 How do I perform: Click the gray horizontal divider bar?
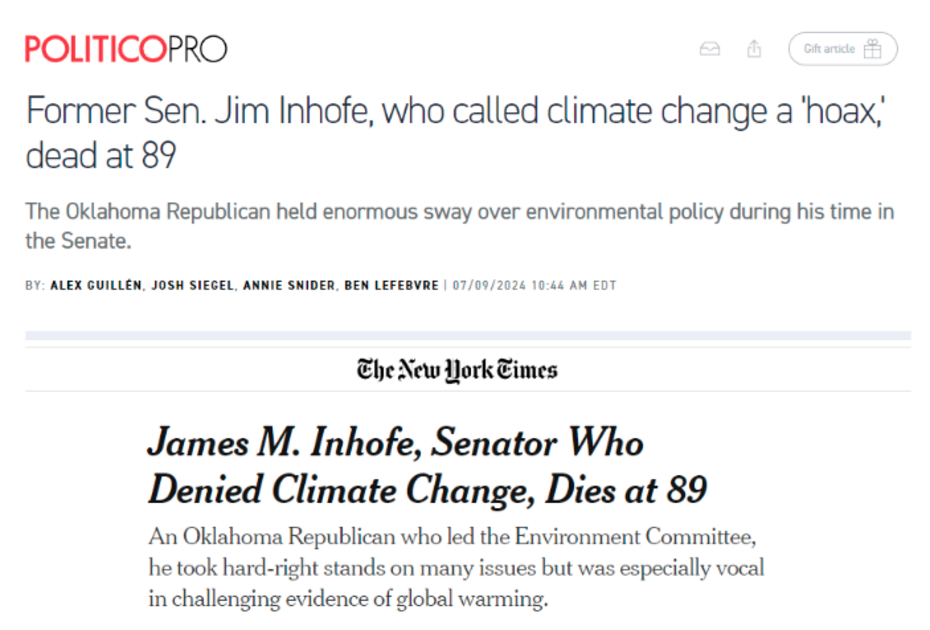point(468,336)
